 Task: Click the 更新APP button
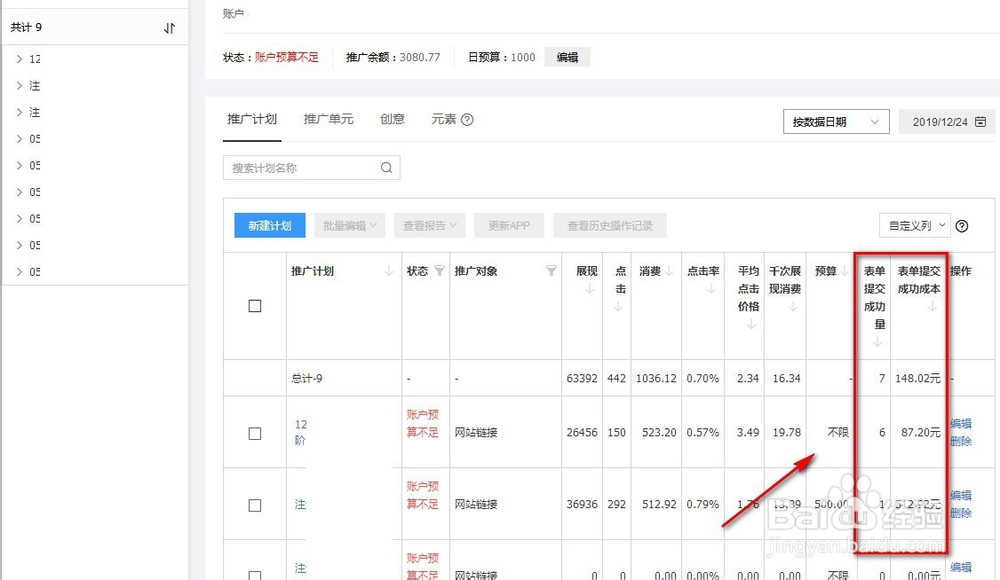[509, 226]
